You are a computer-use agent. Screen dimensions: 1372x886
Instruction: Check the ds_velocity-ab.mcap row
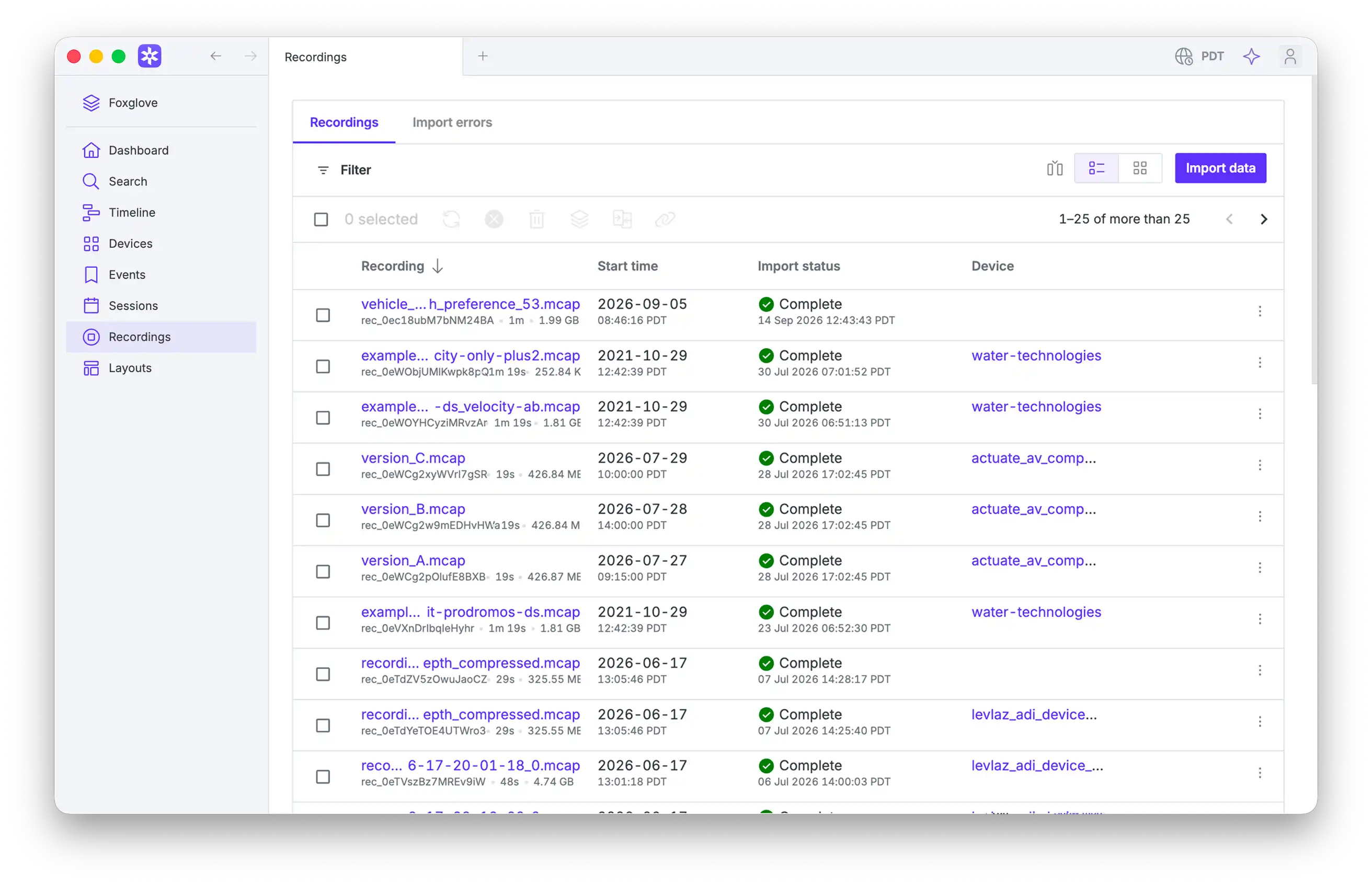pos(323,418)
